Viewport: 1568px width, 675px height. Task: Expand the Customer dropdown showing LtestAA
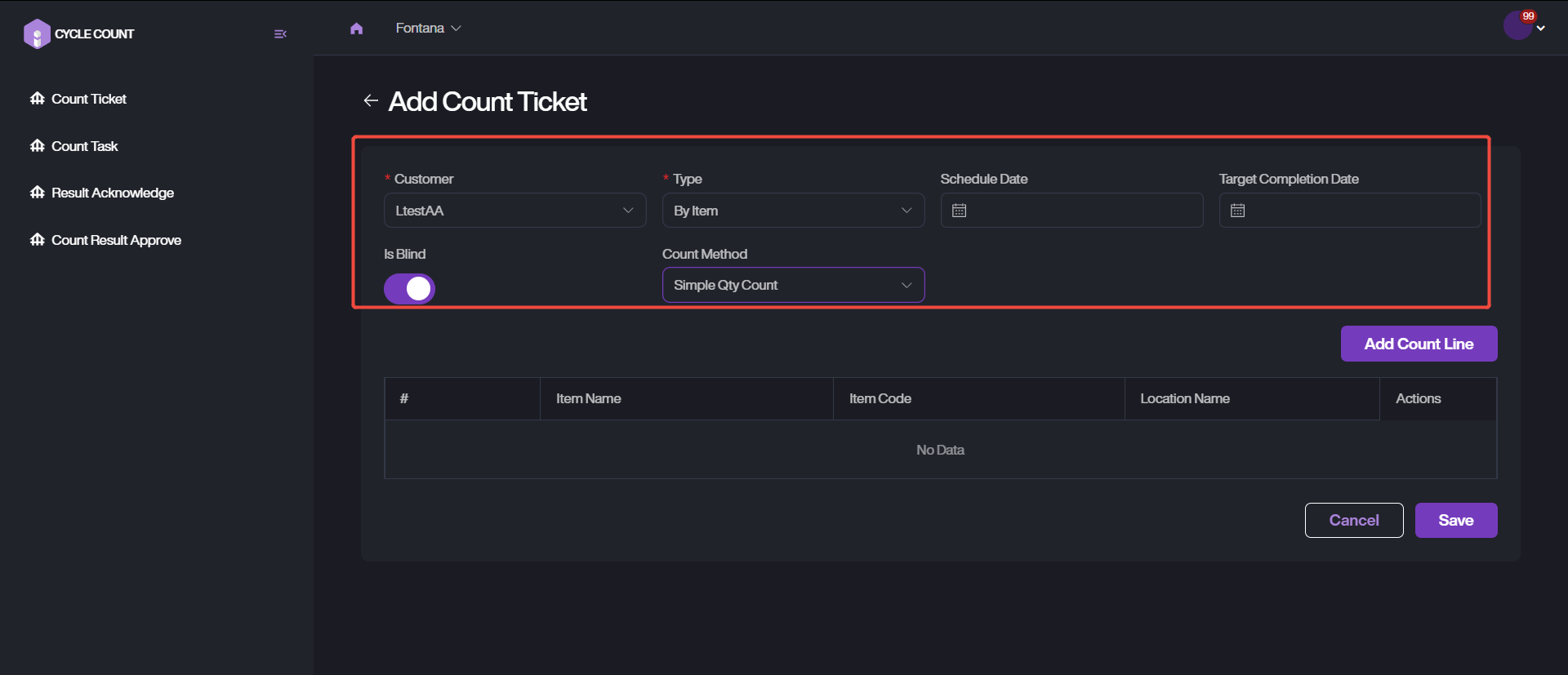pos(514,211)
